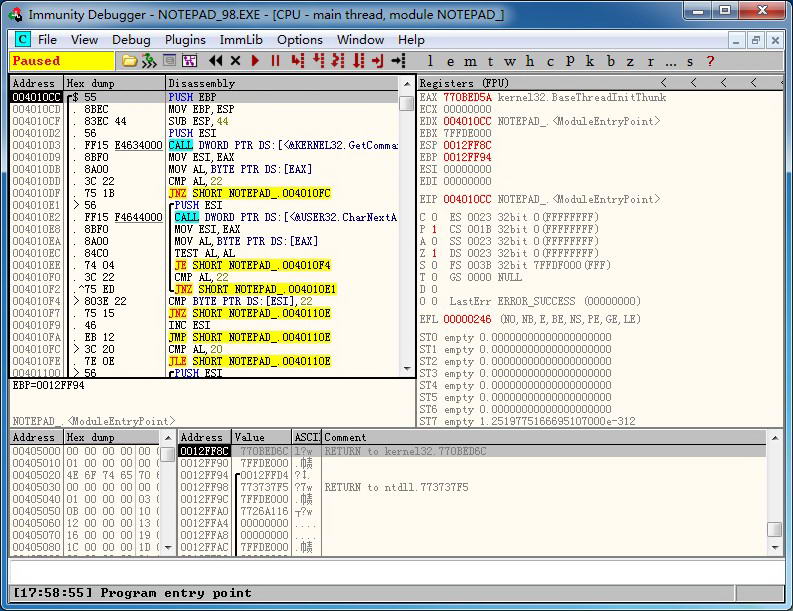Click the Trace over icon
The image size is (793, 611).
point(358,61)
